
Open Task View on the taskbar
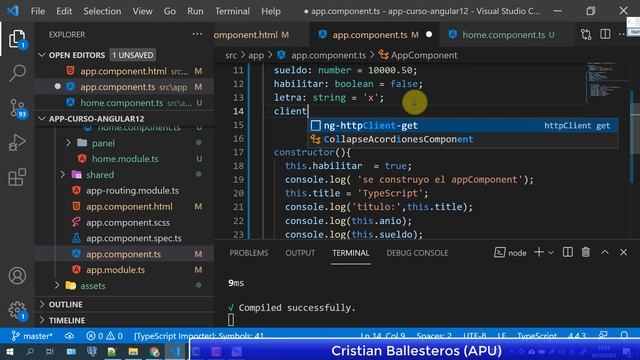click(x=50, y=351)
